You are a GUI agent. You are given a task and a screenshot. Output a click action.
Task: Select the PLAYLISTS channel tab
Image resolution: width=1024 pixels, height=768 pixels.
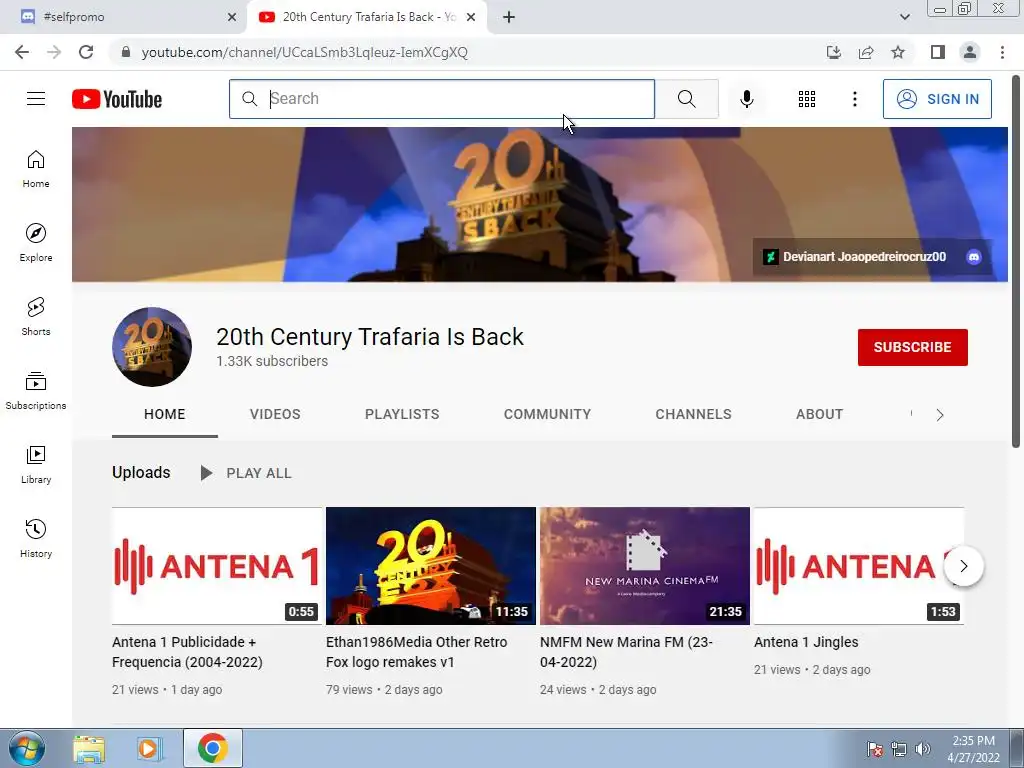coord(402,414)
